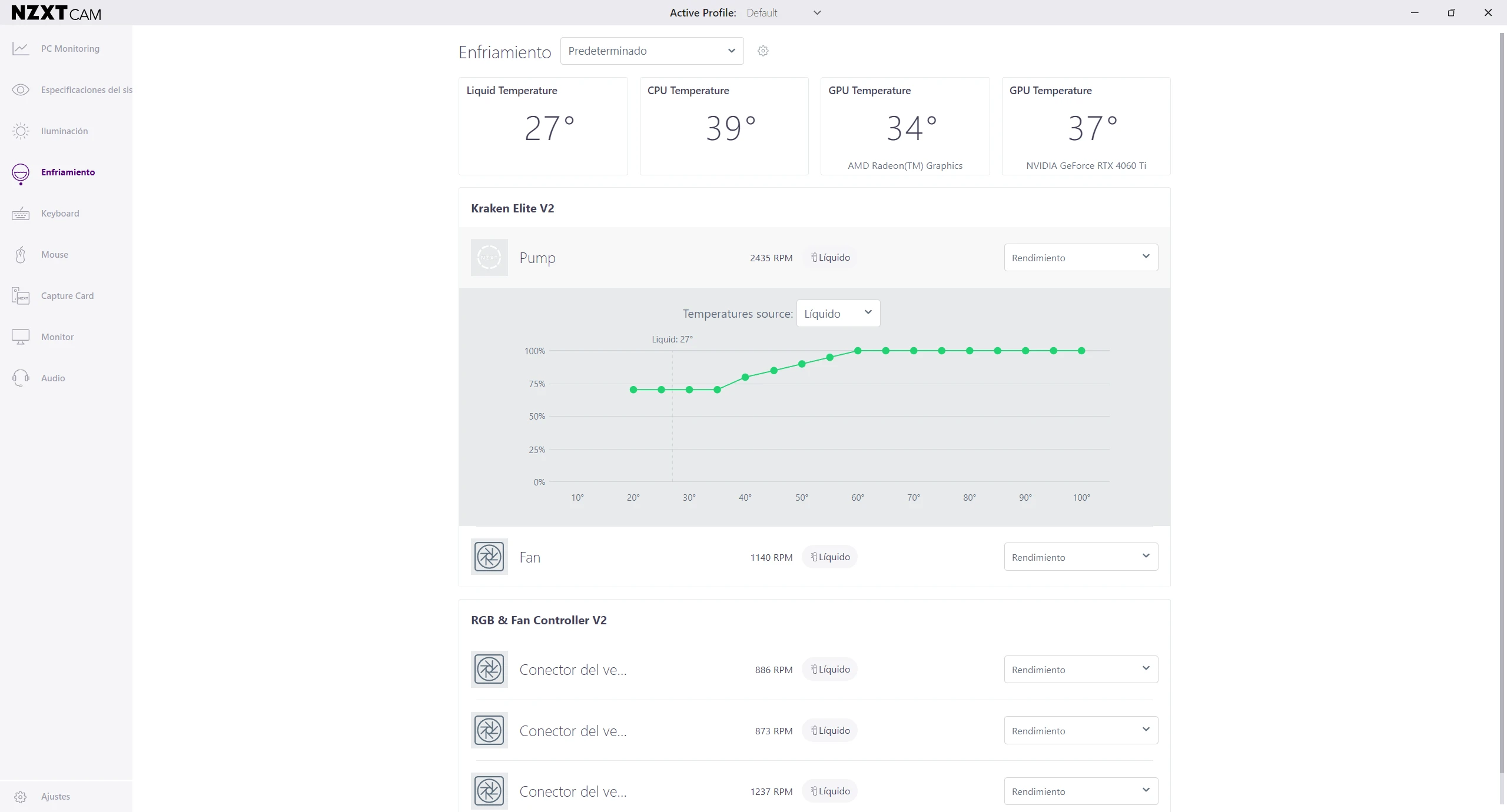Click the CPU Temperature 39° card
This screenshot has width=1507, height=812.
(x=724, y=126)
